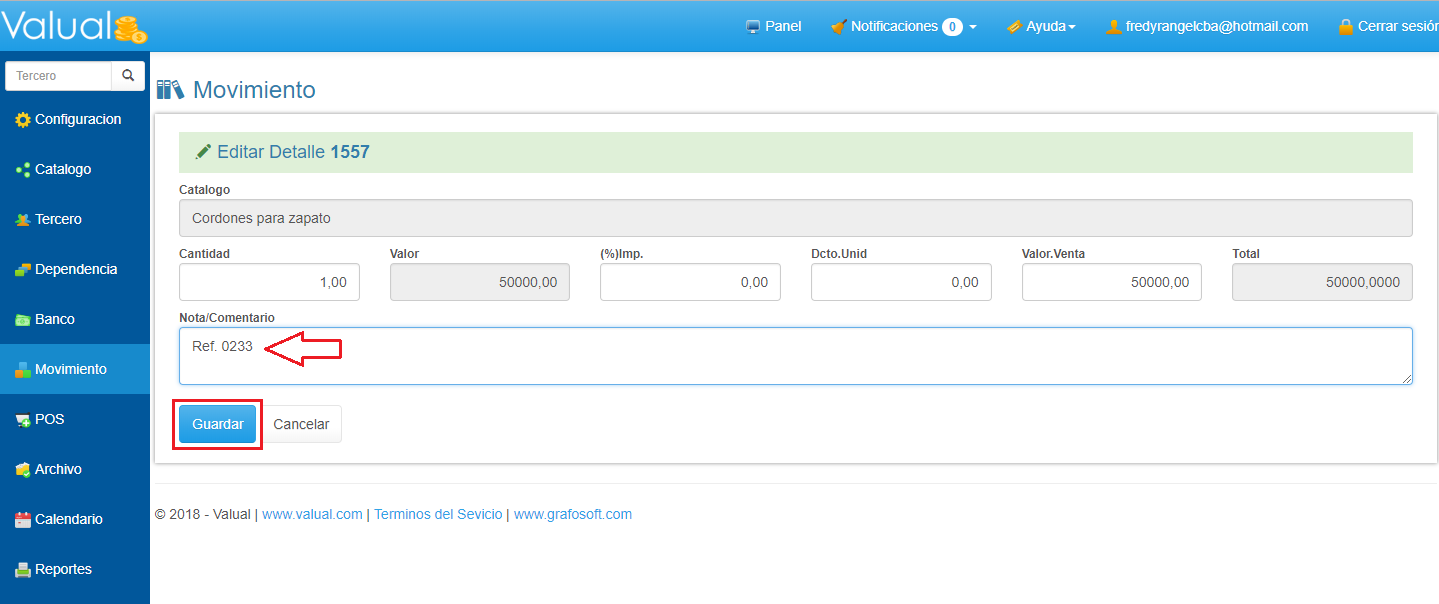
Task: Click the Calendario calendar icon
Action: pos(23,520)
